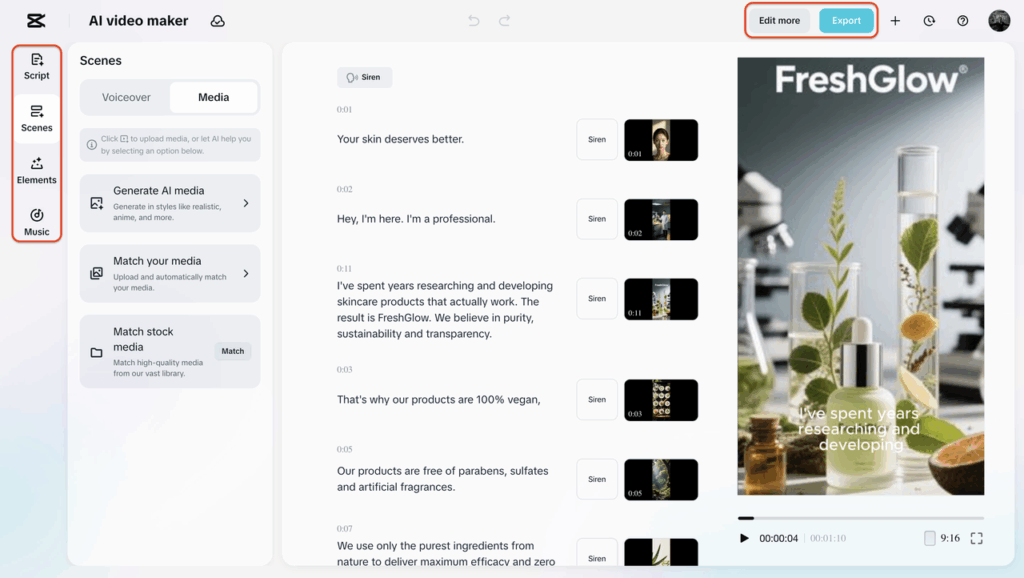Switch to the Voiceover tab

tap(126, 97)
